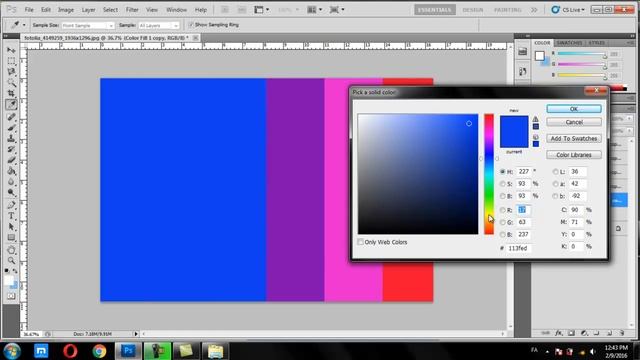Image resolution: width=640 pixels, height=360 pixels.
Task: Expand more workspaces chevron
Action: [534, 10]
